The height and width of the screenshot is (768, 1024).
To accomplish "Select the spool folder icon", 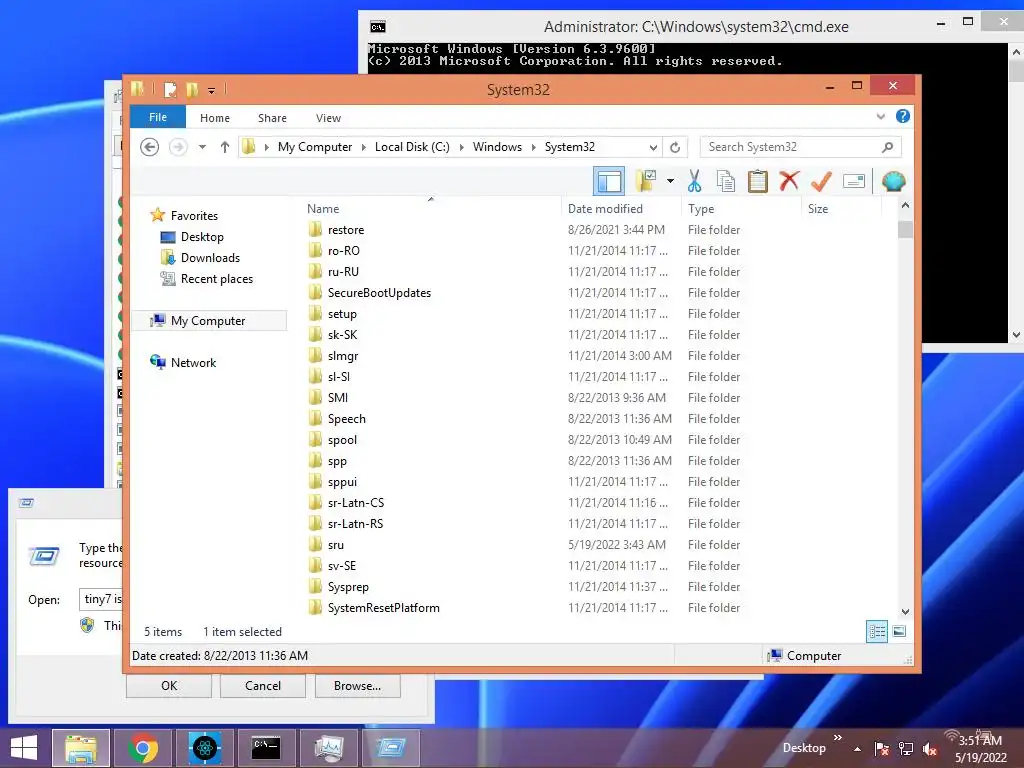I will coord(315,440).
